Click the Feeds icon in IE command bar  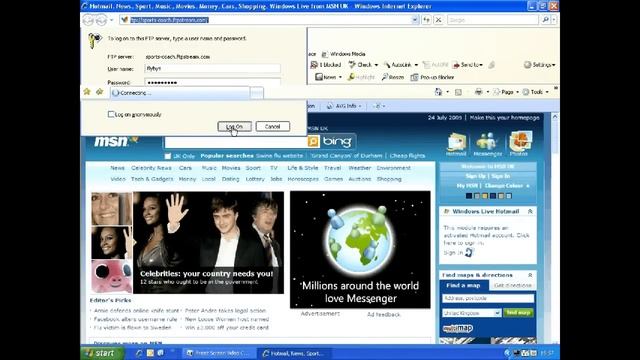pos(458,92)
